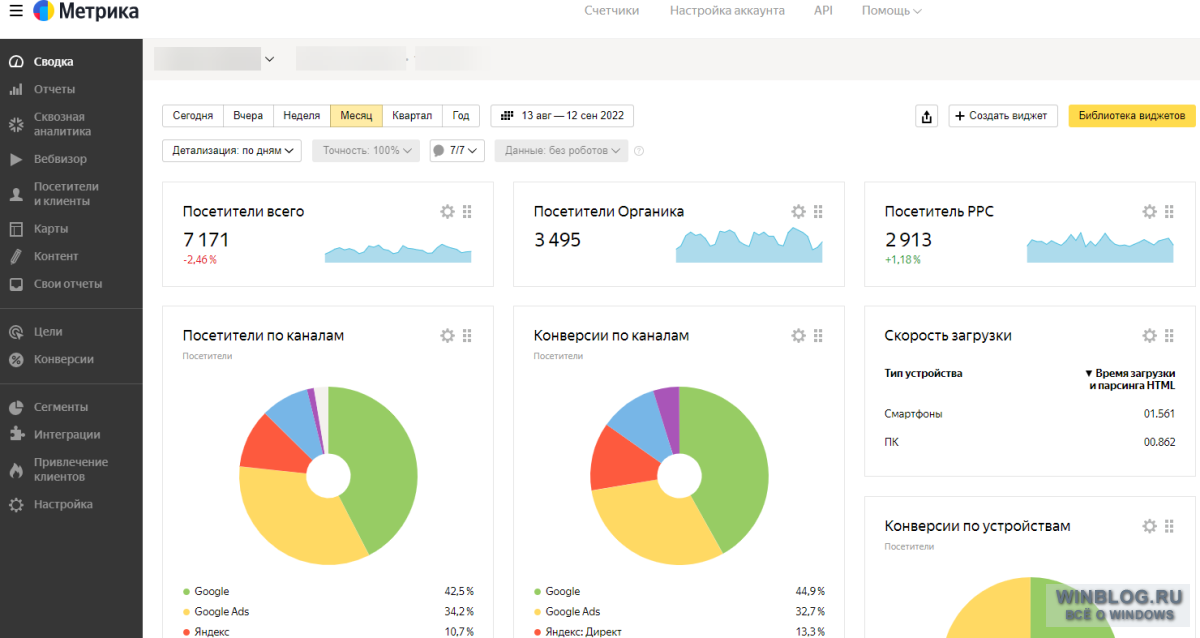
Task: Click the Интеграции puzzle icon
Action: (x=16, y=435)
